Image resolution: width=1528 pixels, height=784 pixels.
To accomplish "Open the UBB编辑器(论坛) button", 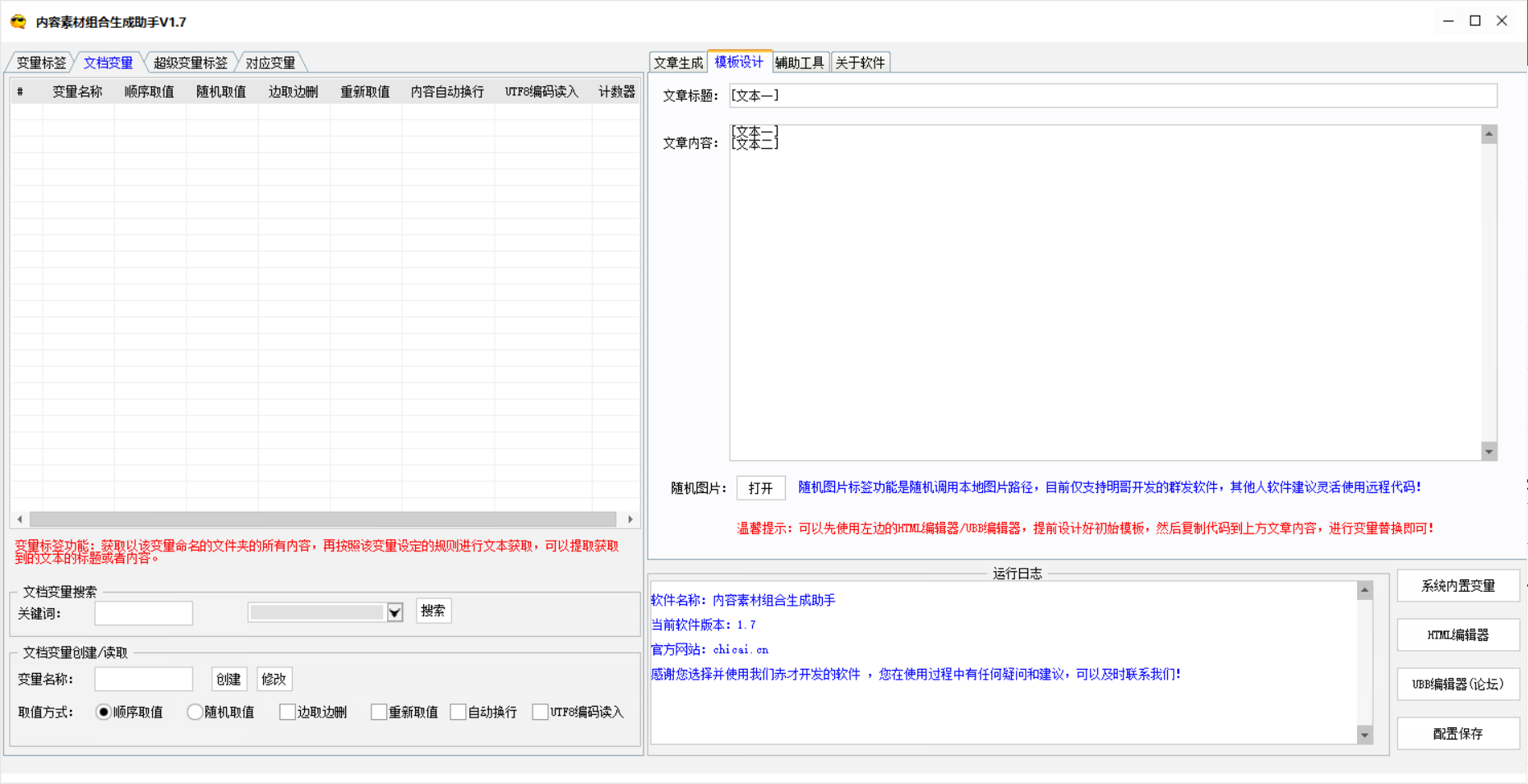I will [1458, 685].
